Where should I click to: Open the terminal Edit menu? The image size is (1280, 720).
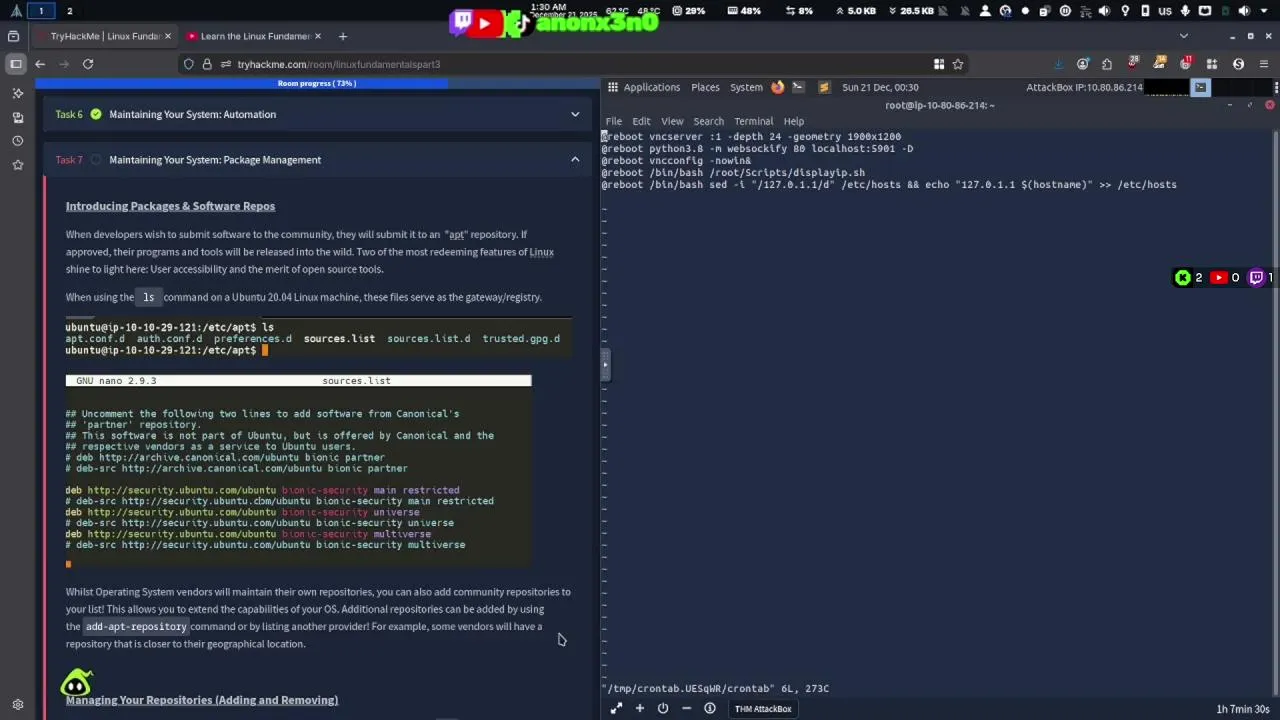tap(641, 121)
